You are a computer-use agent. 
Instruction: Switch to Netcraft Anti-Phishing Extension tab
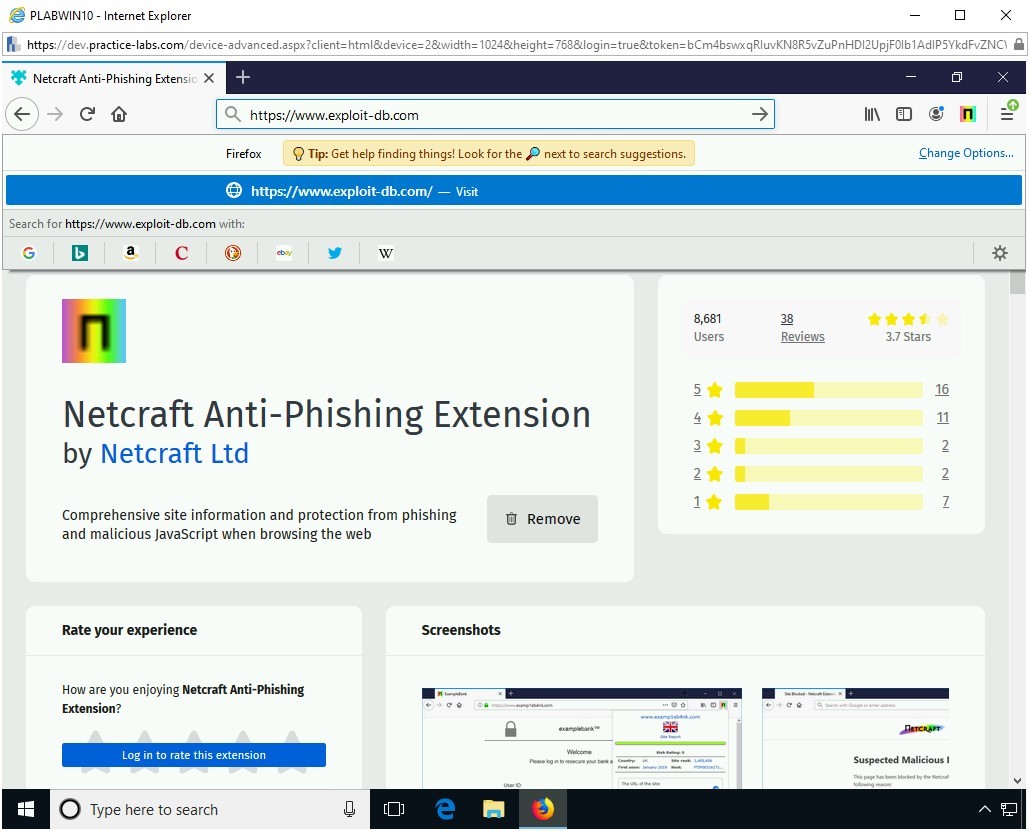tap(110, 78)
